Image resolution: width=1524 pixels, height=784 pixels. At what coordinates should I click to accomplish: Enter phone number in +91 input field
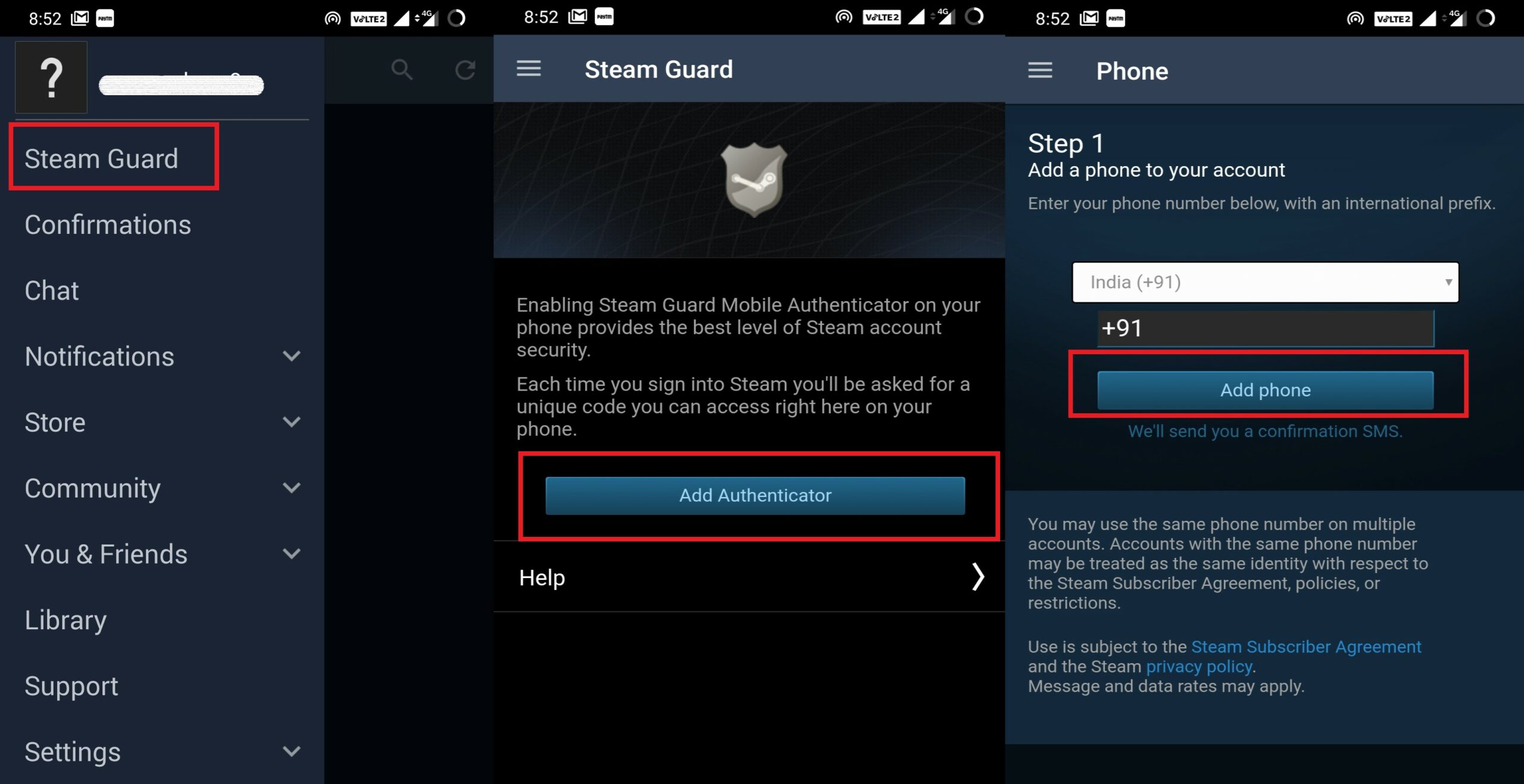pos(1262,327)
